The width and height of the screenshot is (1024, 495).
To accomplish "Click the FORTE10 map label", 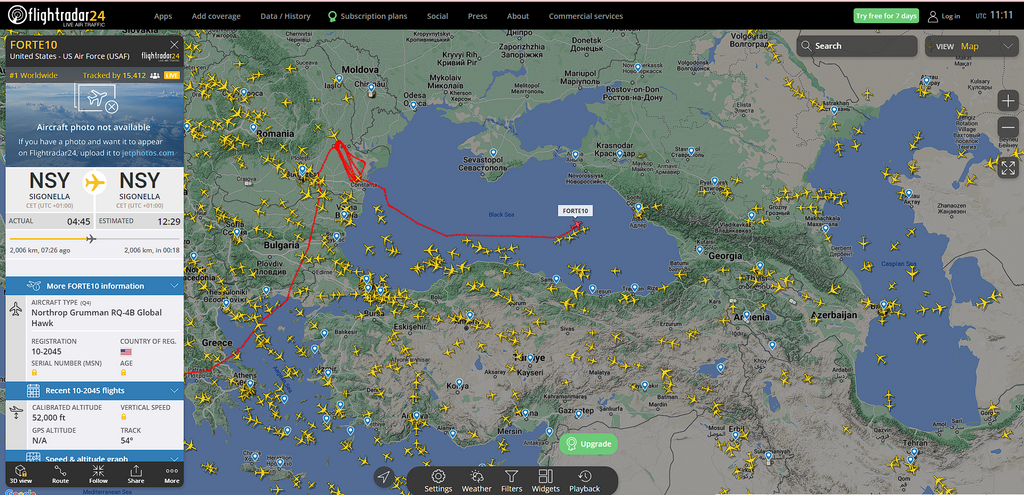I will (x=575, y=211).
